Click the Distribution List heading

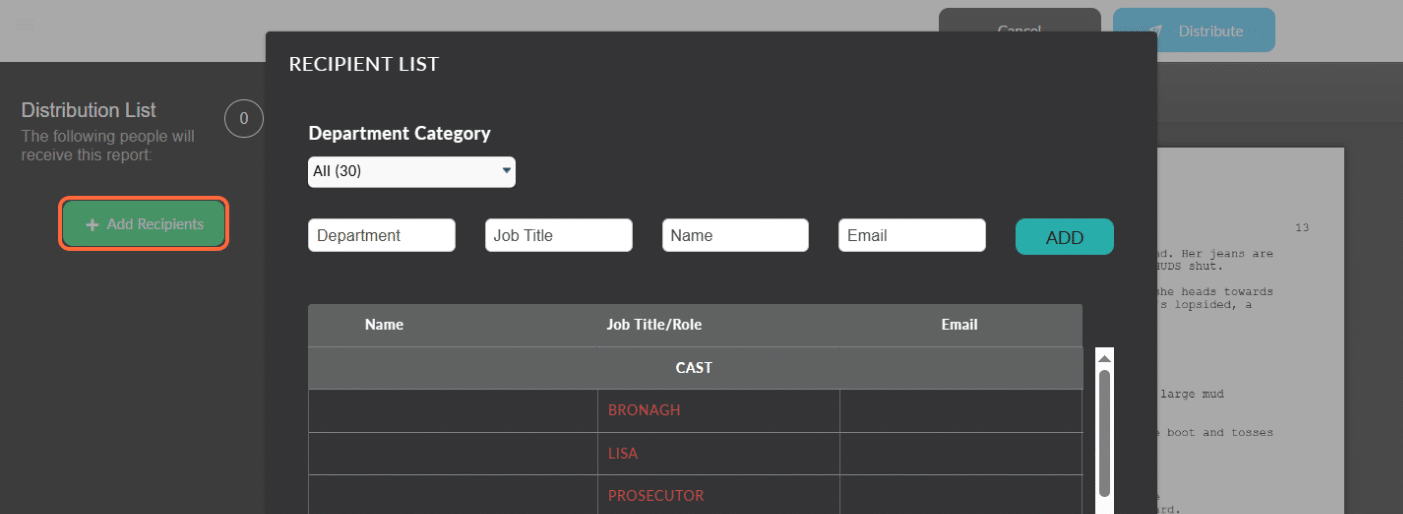tap(89, 110)
